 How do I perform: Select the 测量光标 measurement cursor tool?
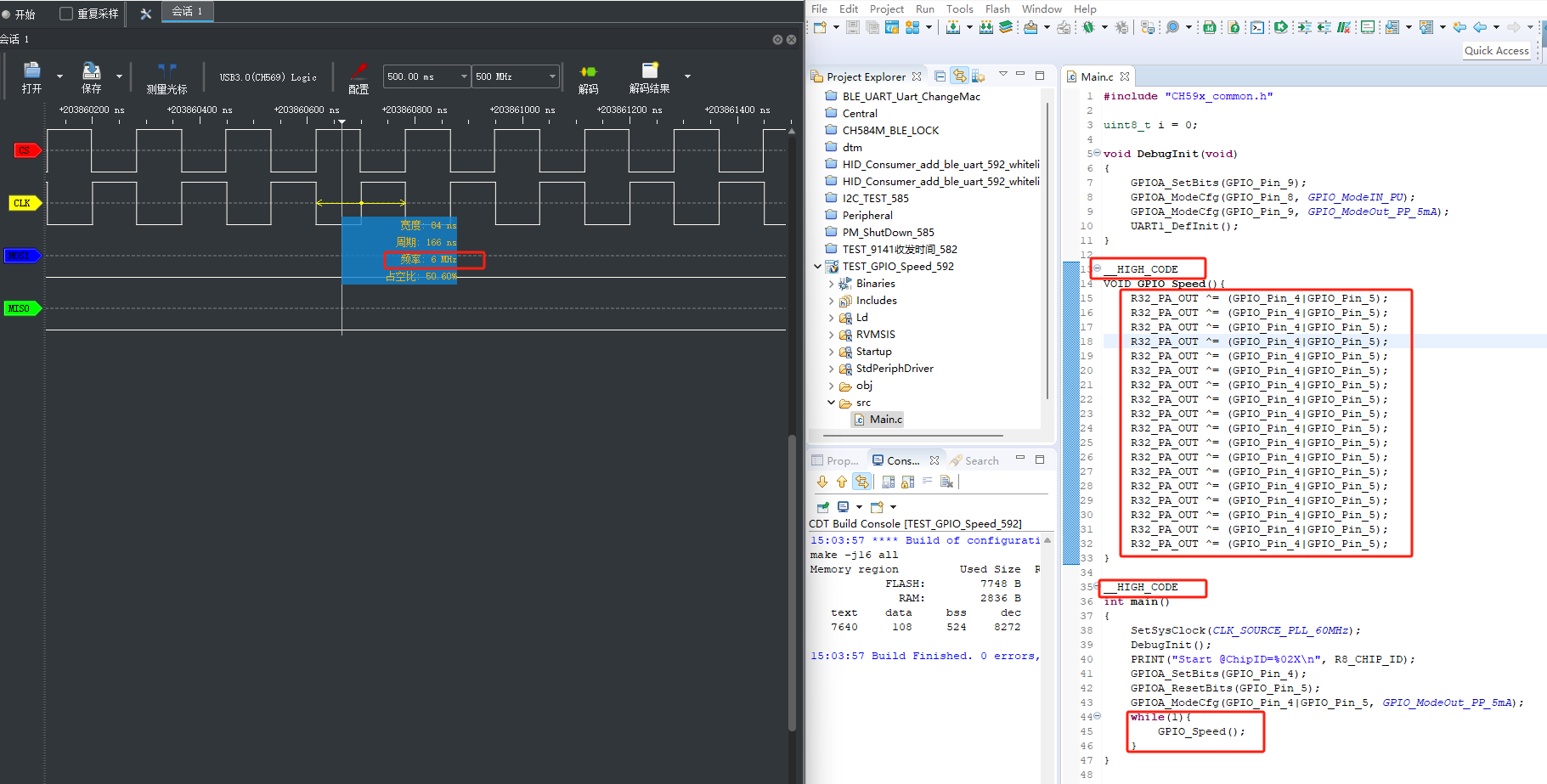[167, 77]
